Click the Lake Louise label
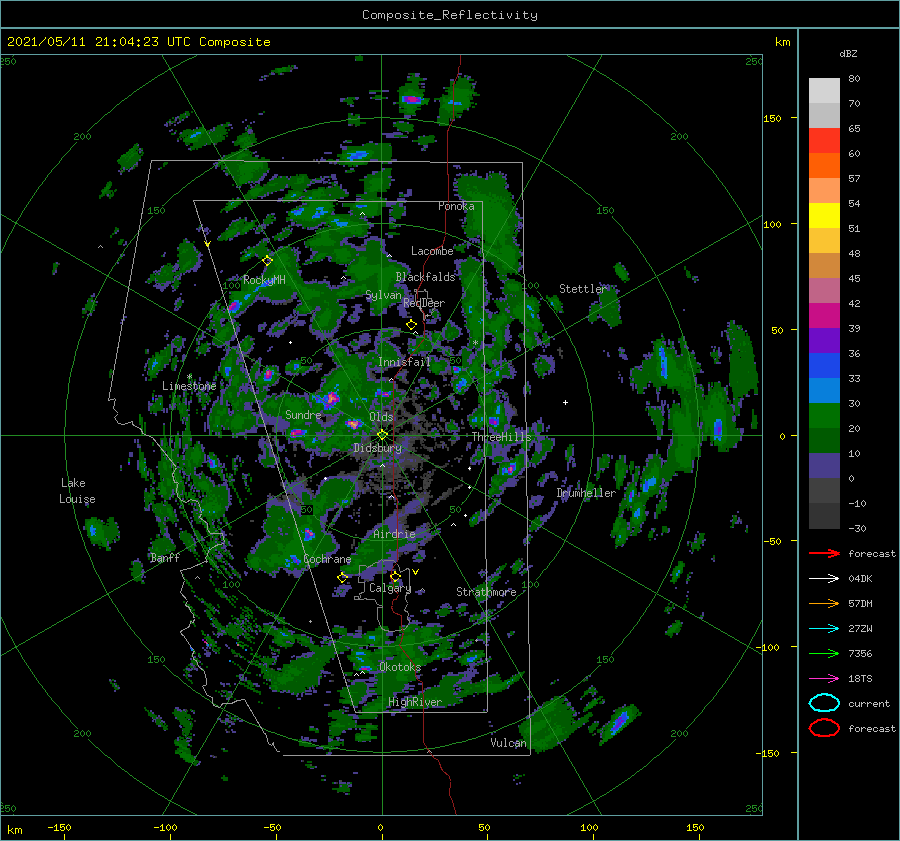900x841 pixels. coord(77,491)
